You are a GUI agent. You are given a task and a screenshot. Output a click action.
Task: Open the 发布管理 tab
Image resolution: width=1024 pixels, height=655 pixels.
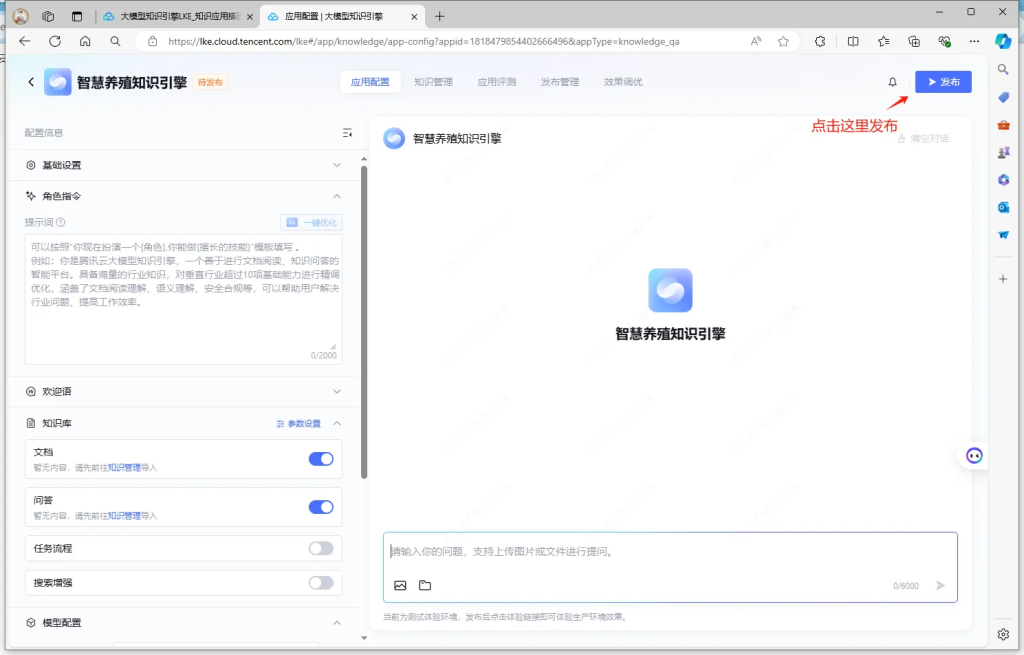click(559, 82)
